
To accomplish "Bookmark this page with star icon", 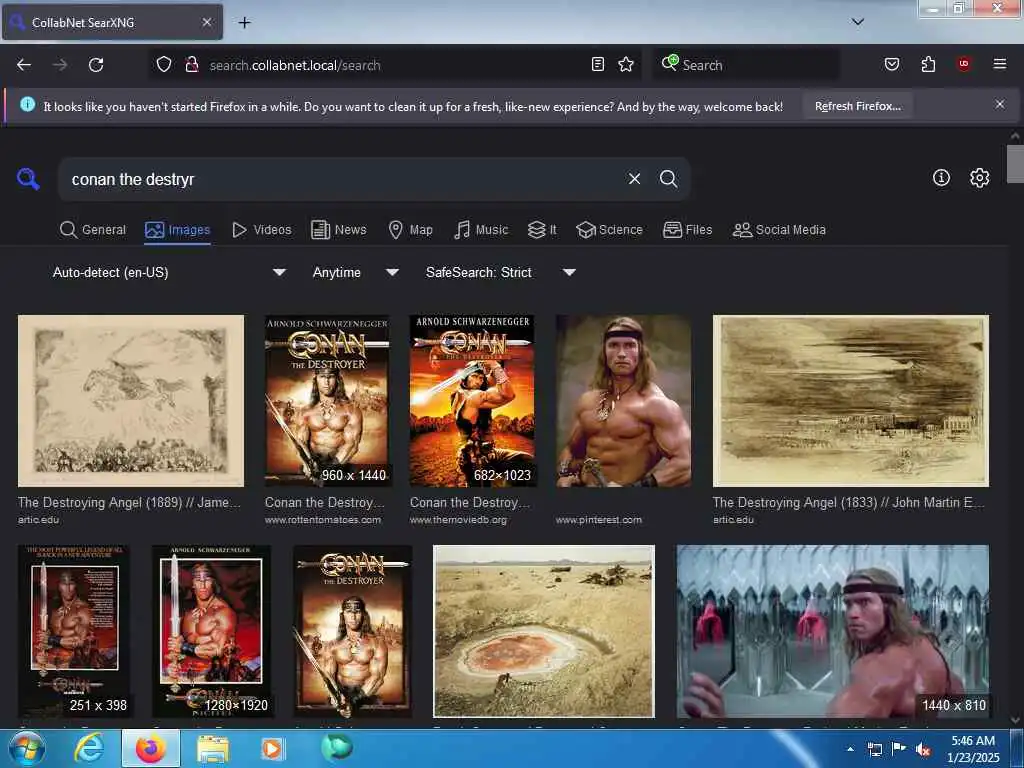I will pyautogui.click(x=626, y=65).
